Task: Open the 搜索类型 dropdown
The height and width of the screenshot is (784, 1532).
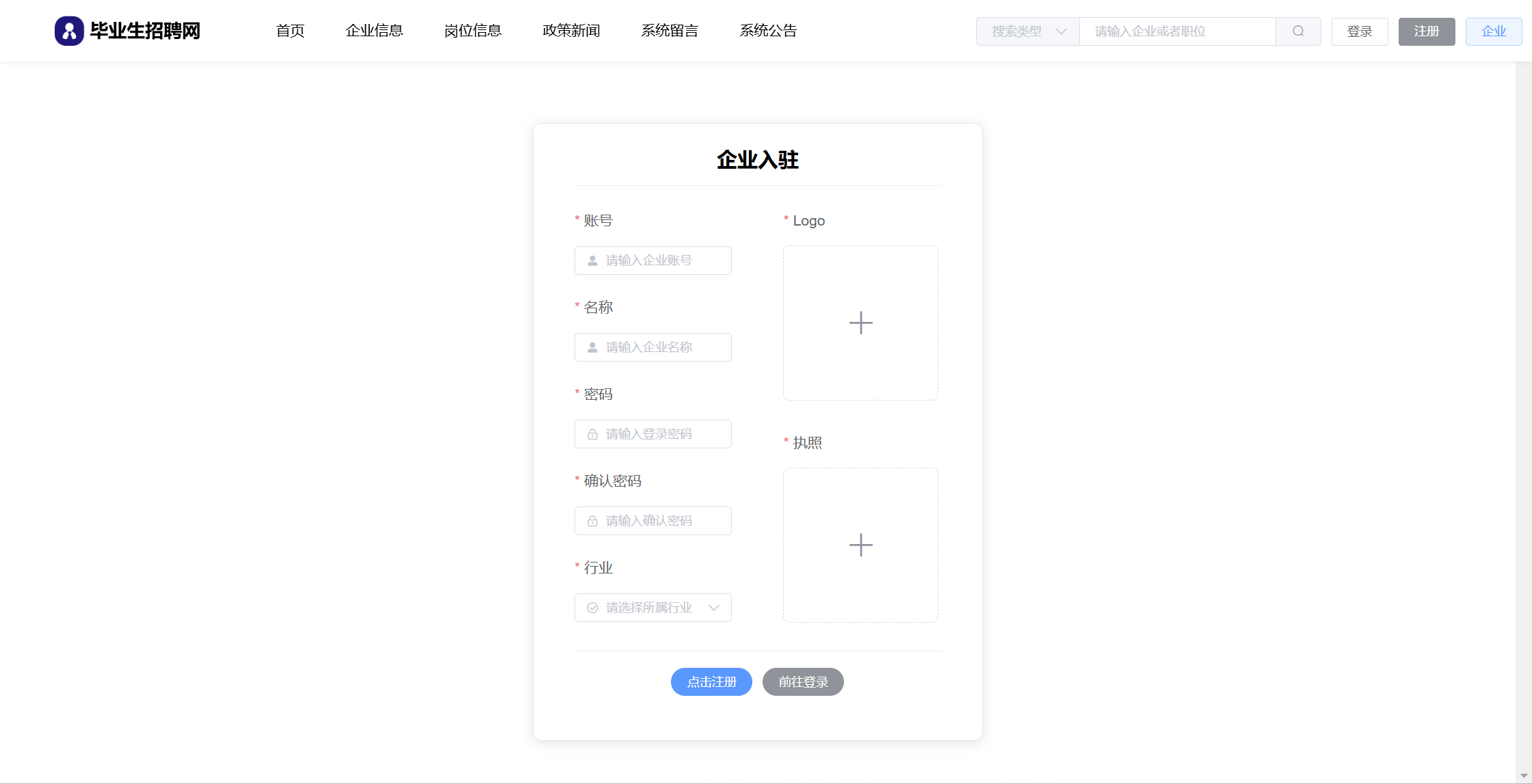Action: [x=1027, y=31]
